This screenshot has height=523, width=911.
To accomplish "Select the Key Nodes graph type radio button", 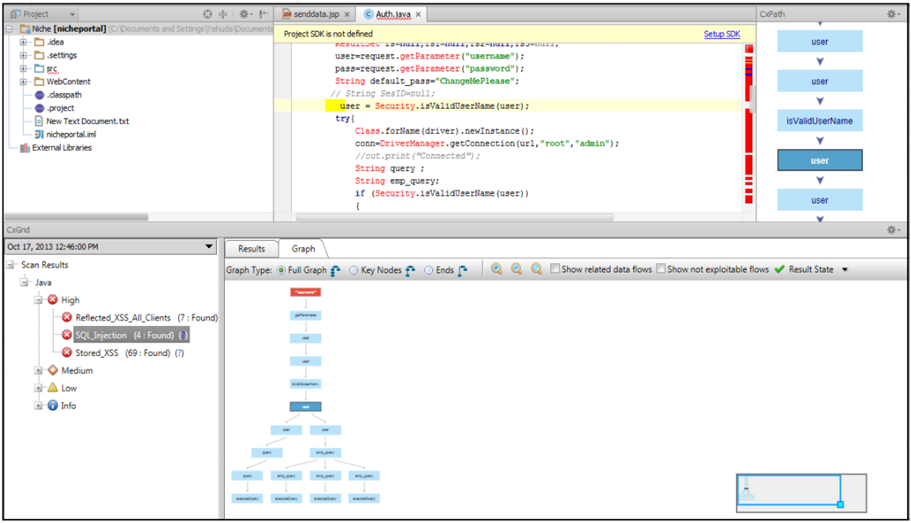I will click(x=354, y=270).
